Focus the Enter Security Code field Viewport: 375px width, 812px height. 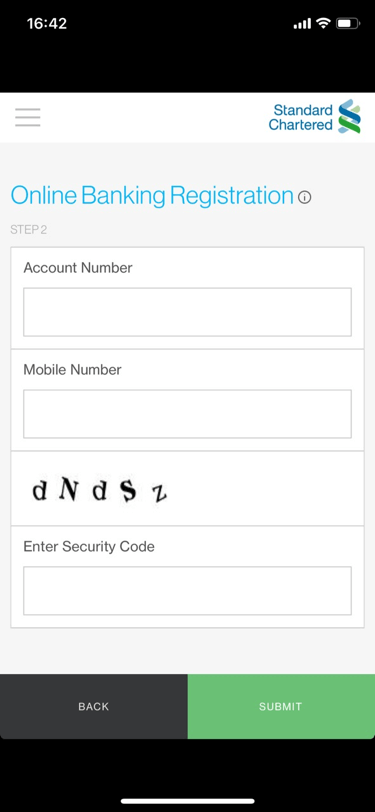(187, 590)
